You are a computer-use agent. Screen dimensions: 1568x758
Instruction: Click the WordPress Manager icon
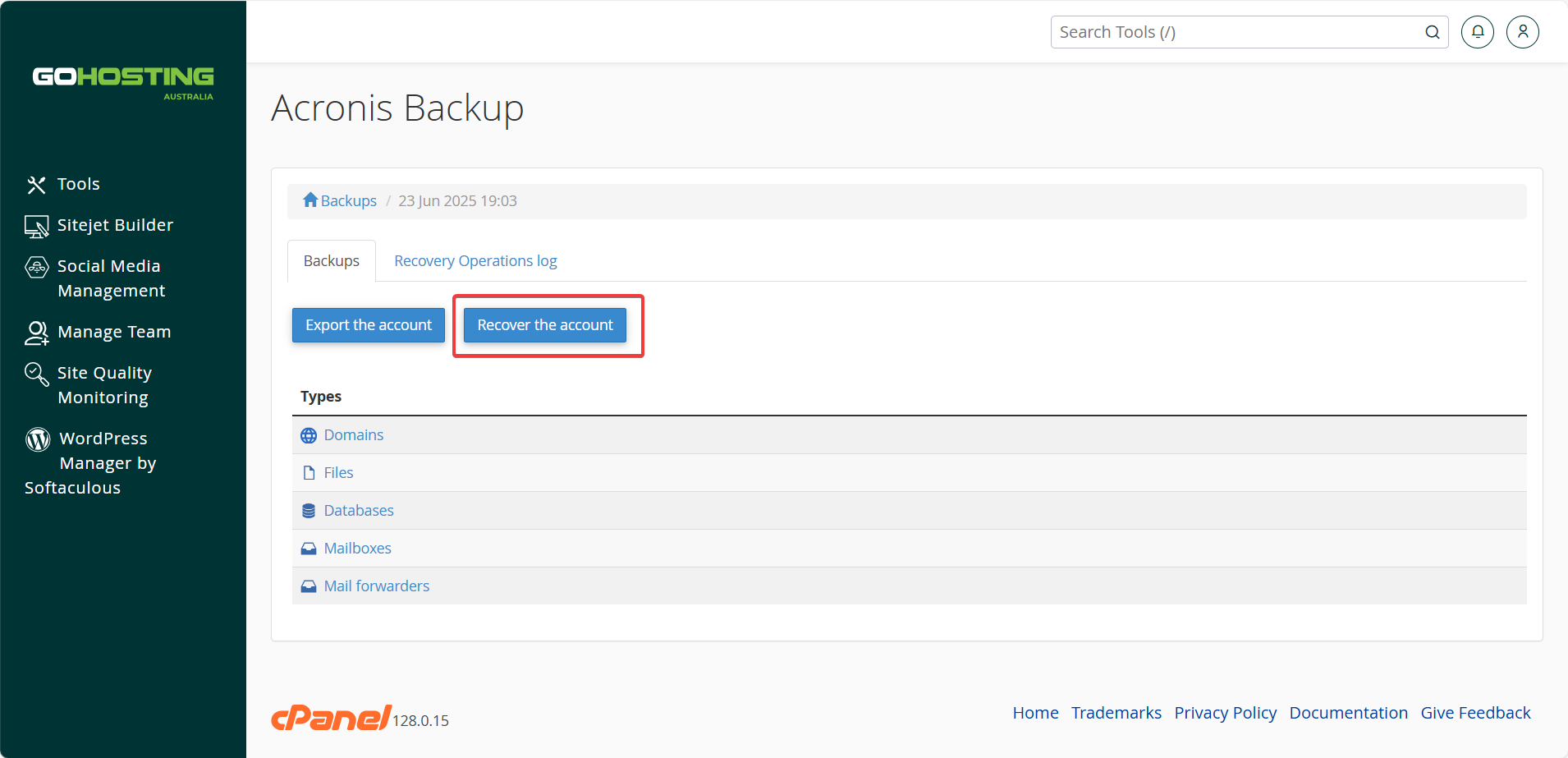coord(38,439)
